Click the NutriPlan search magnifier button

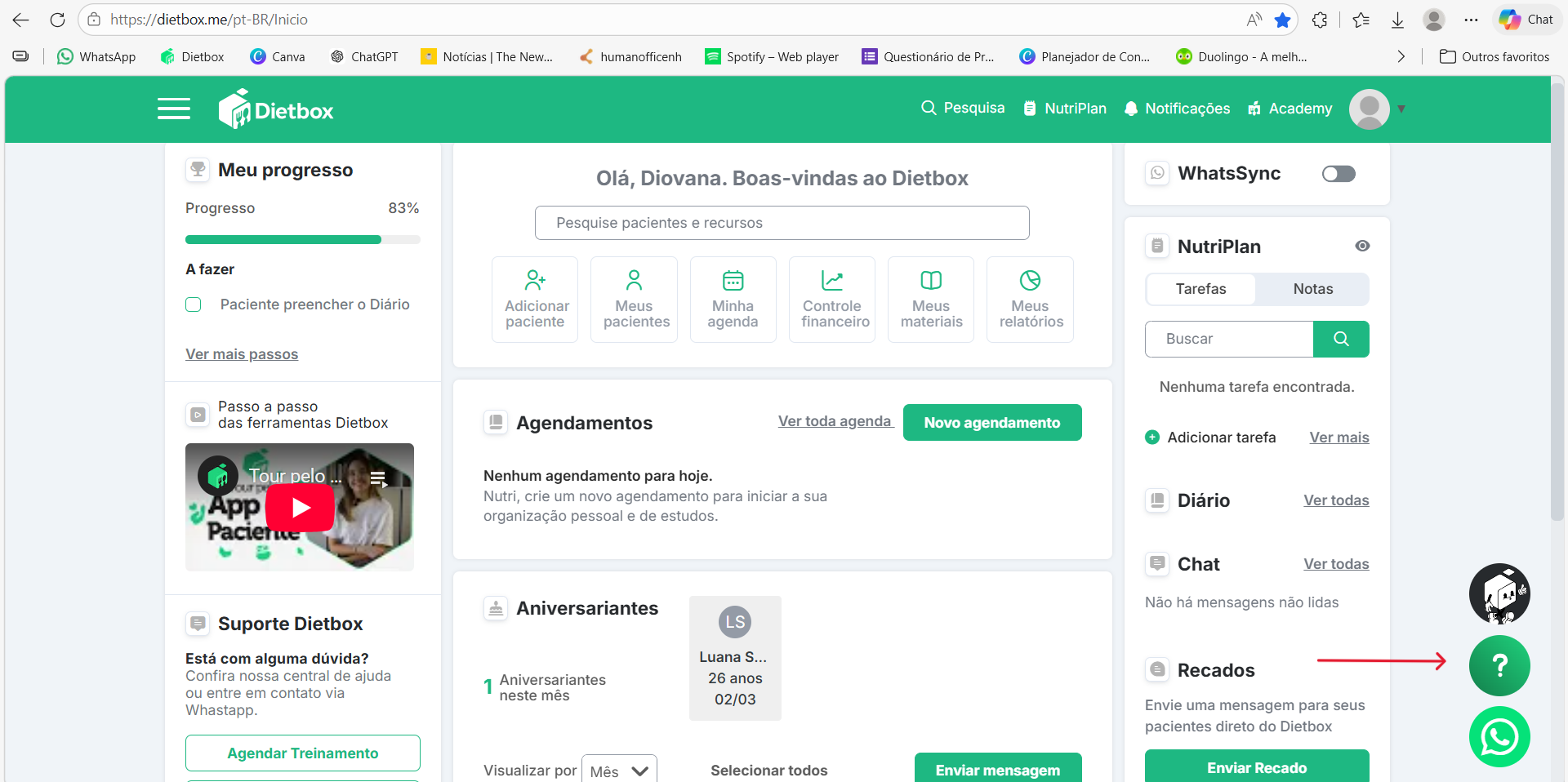pyautogui.click(x=1341, y=339)
